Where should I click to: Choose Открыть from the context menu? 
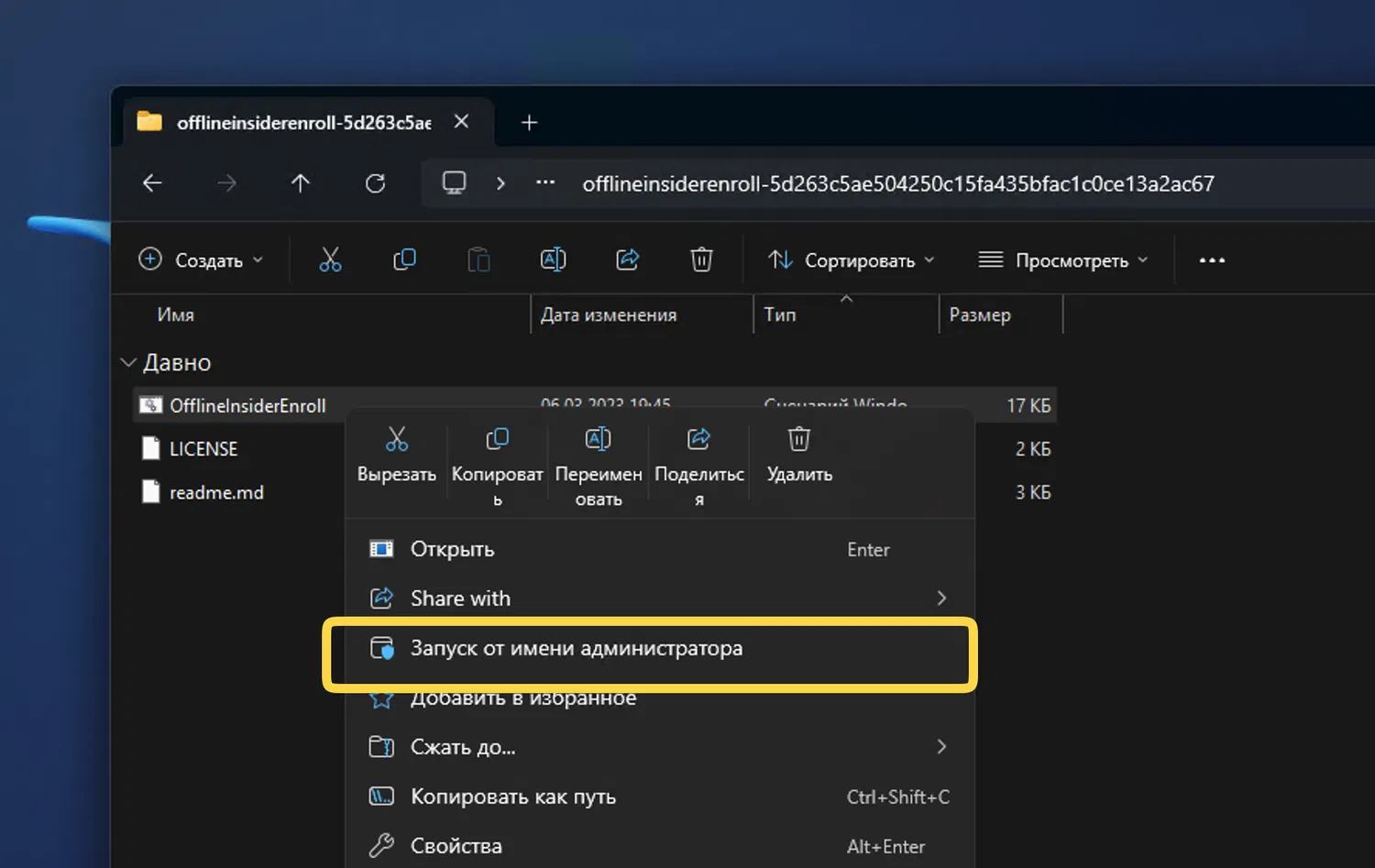(x=659, y=549)
